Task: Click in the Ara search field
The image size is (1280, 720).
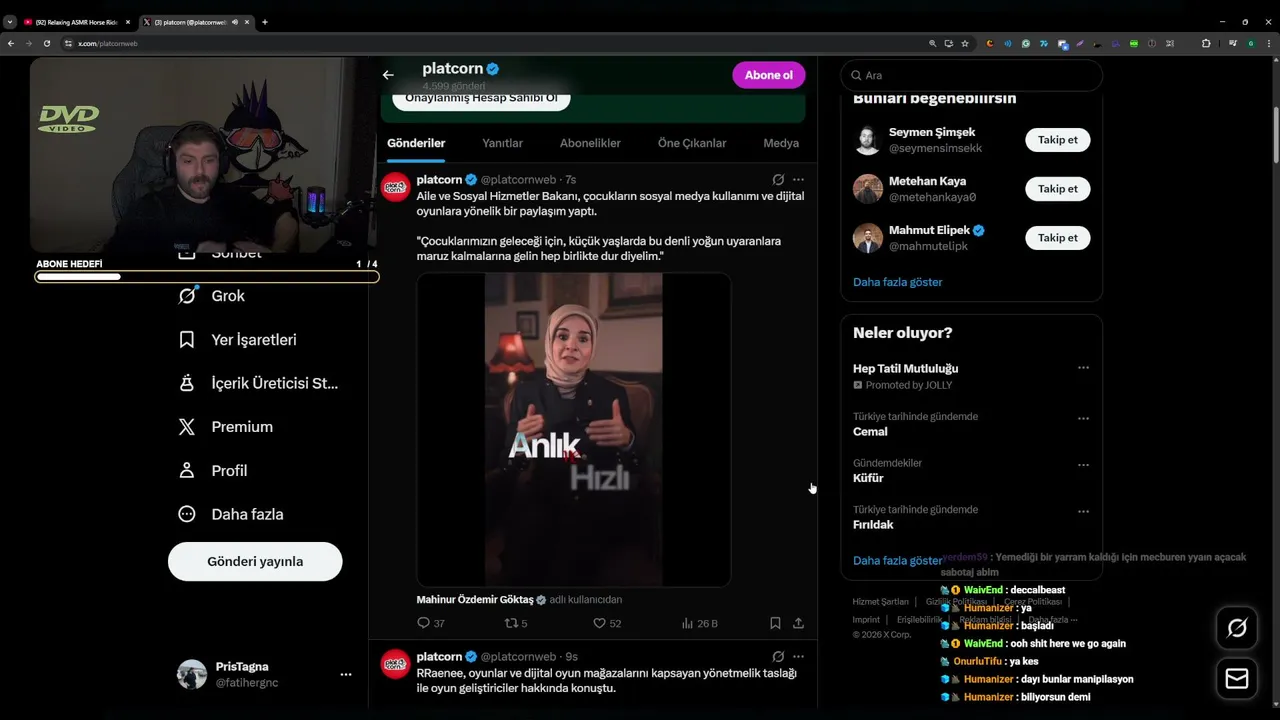Action: click(971, 75)
